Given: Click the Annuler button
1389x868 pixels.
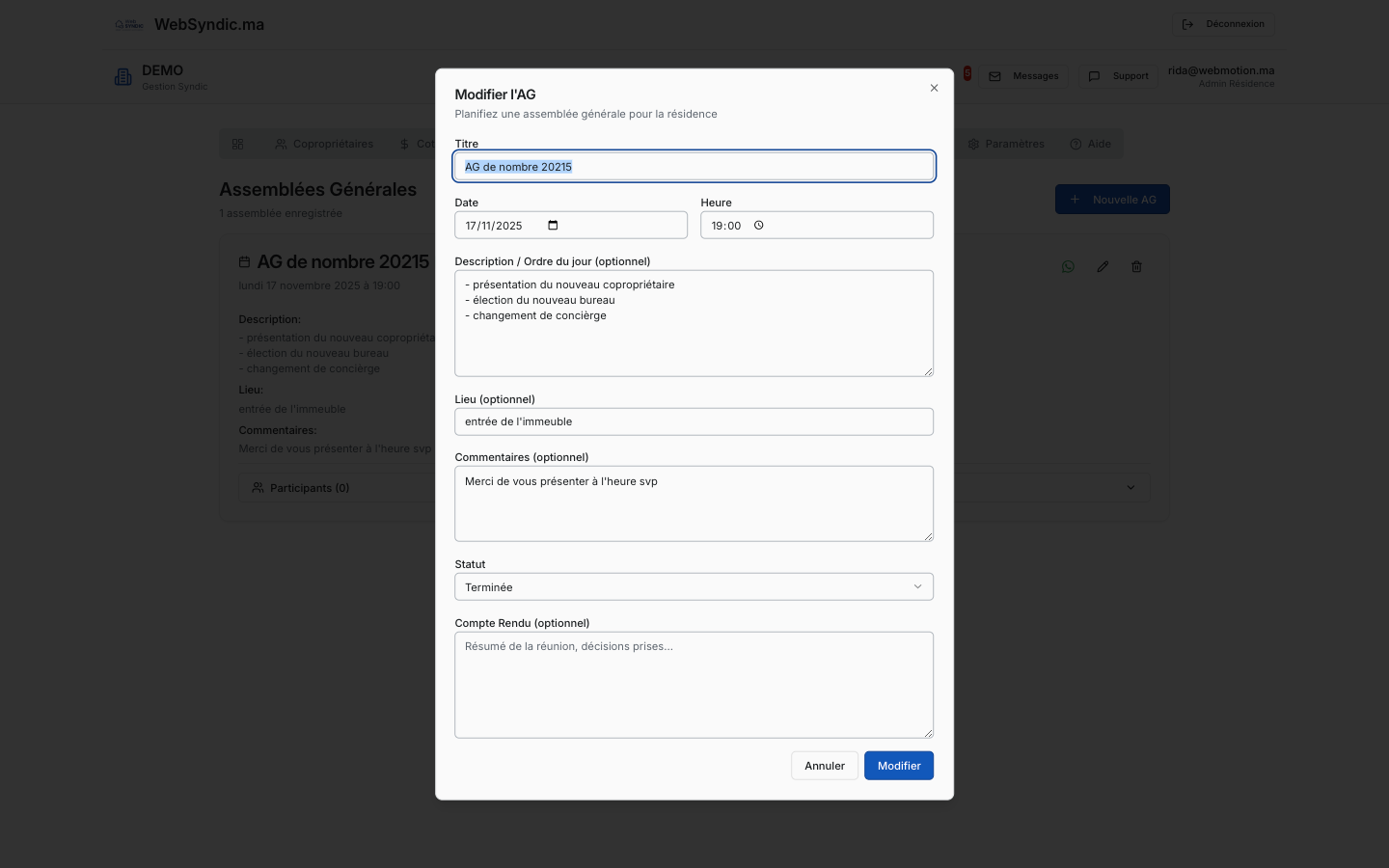Looking at the screenshot, I should point(824,766).
